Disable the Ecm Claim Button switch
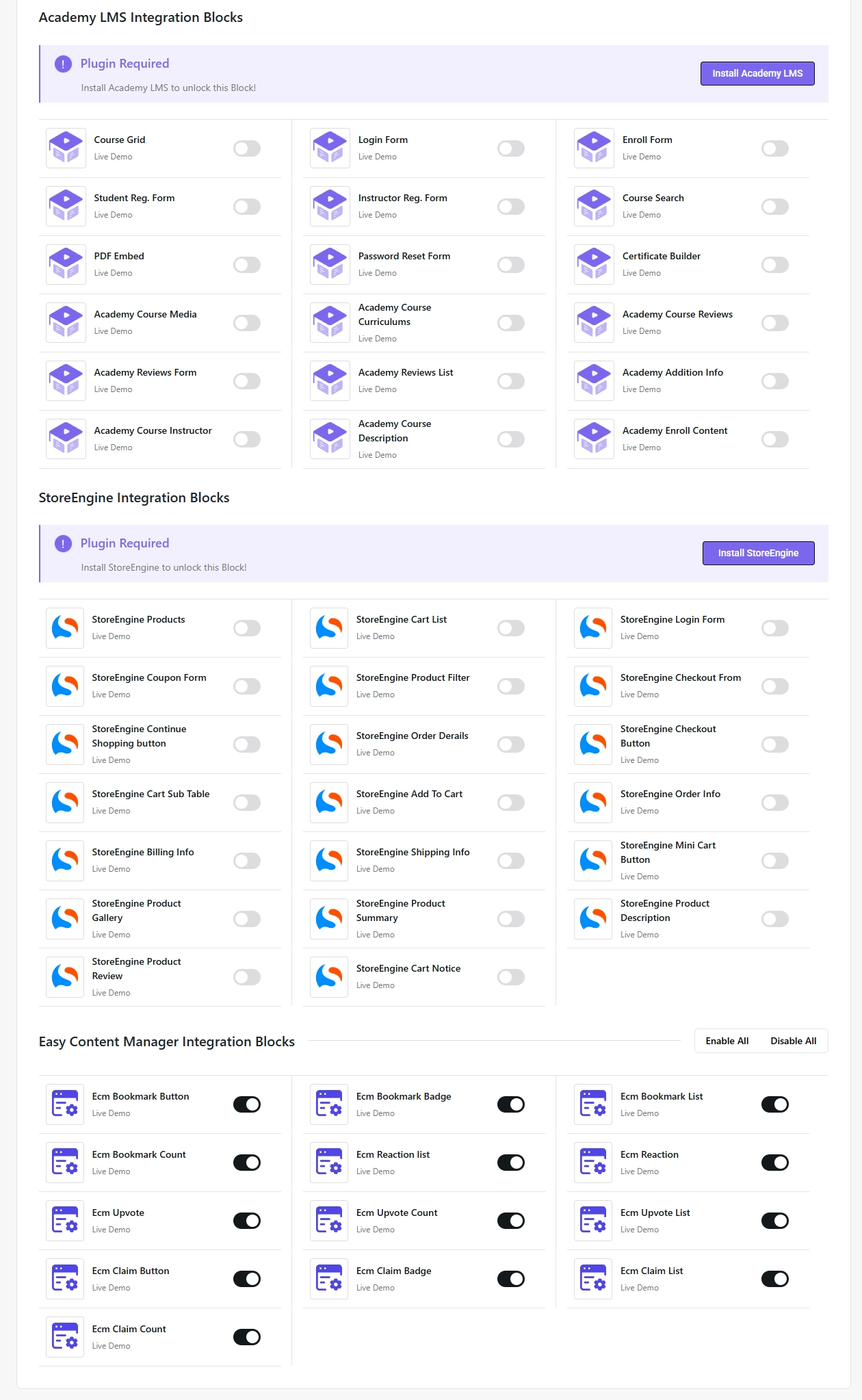 pos(247,1279)
